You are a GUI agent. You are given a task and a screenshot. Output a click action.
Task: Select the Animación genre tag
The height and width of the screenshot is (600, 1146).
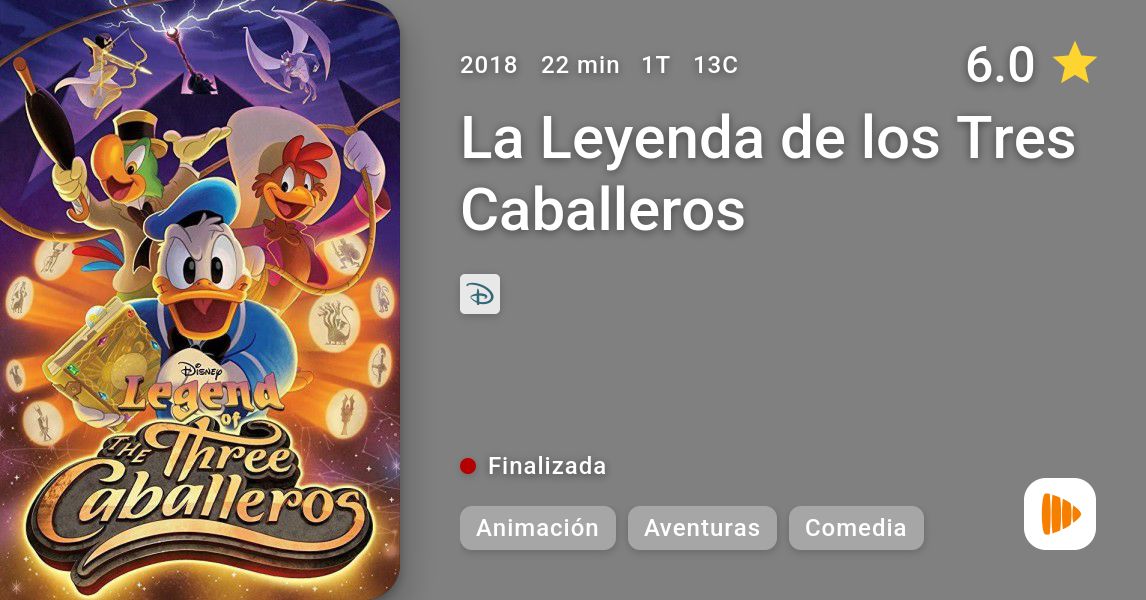tap(538, 528)
